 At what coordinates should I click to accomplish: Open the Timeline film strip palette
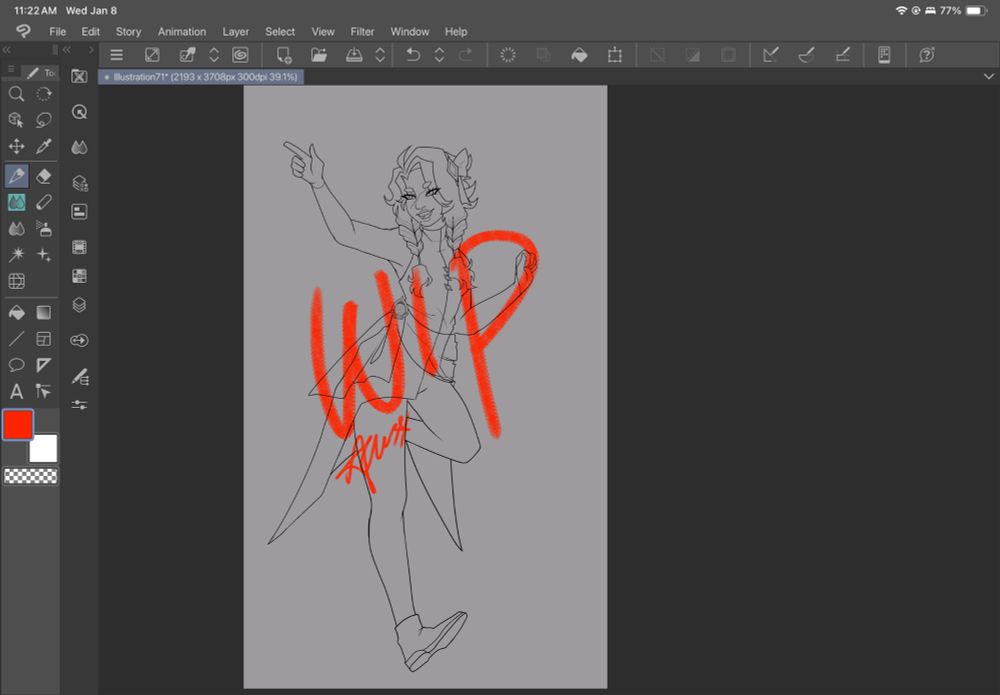(x=79, y=247)
